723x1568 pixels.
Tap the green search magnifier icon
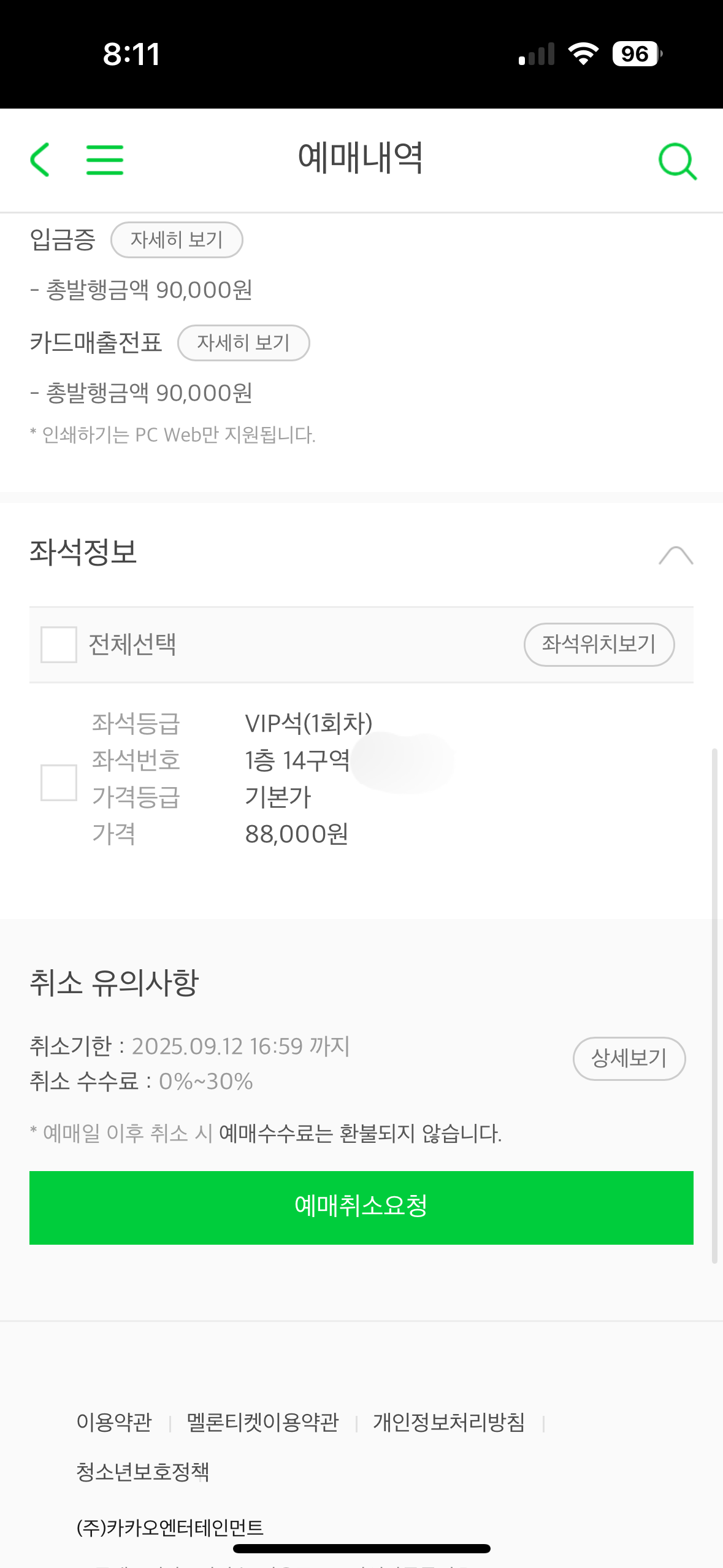677,161
